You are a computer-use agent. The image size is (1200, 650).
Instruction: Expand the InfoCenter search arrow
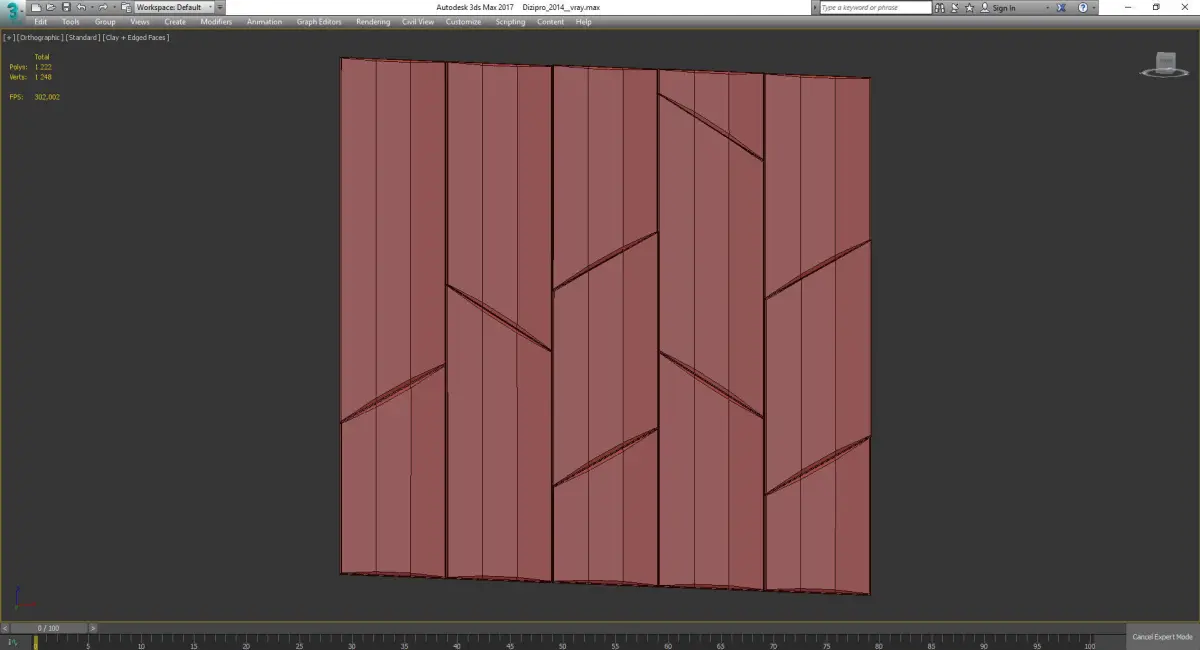click(x=814, y=7)
